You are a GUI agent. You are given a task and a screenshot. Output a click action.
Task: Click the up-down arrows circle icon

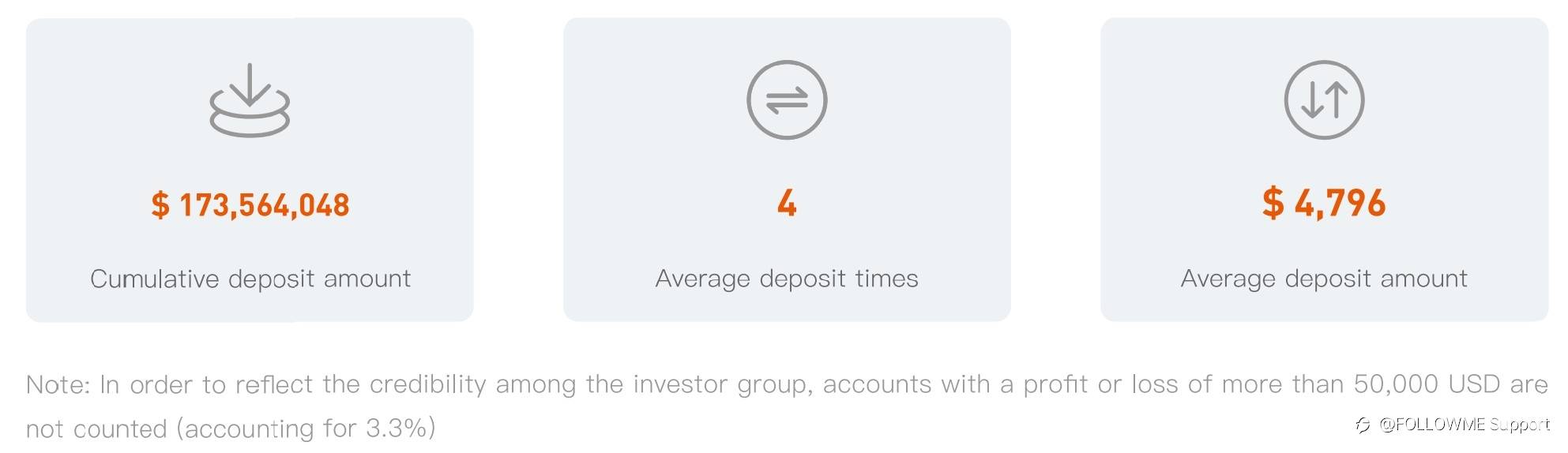point(1324,99)
